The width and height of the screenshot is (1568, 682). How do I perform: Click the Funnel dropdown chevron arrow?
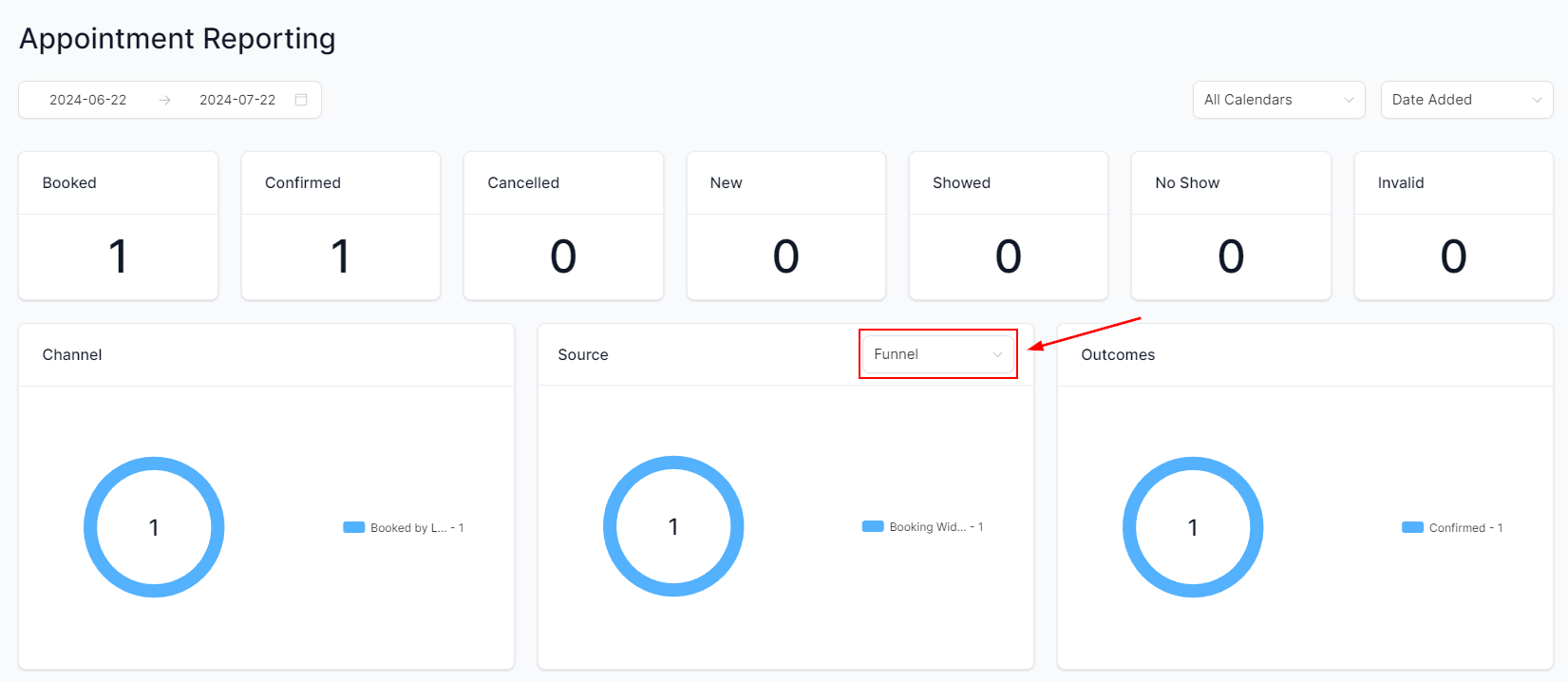coord(997,354)
